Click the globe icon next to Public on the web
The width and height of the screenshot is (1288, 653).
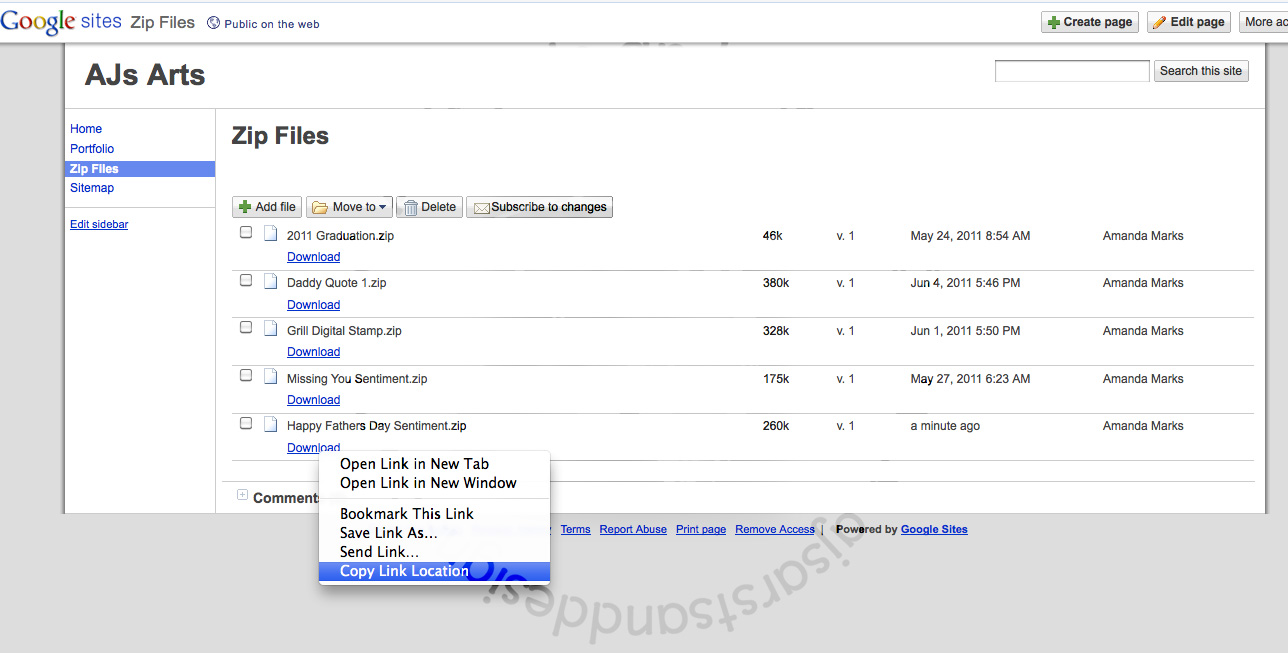pyautogui.click(x=213, y=23)
